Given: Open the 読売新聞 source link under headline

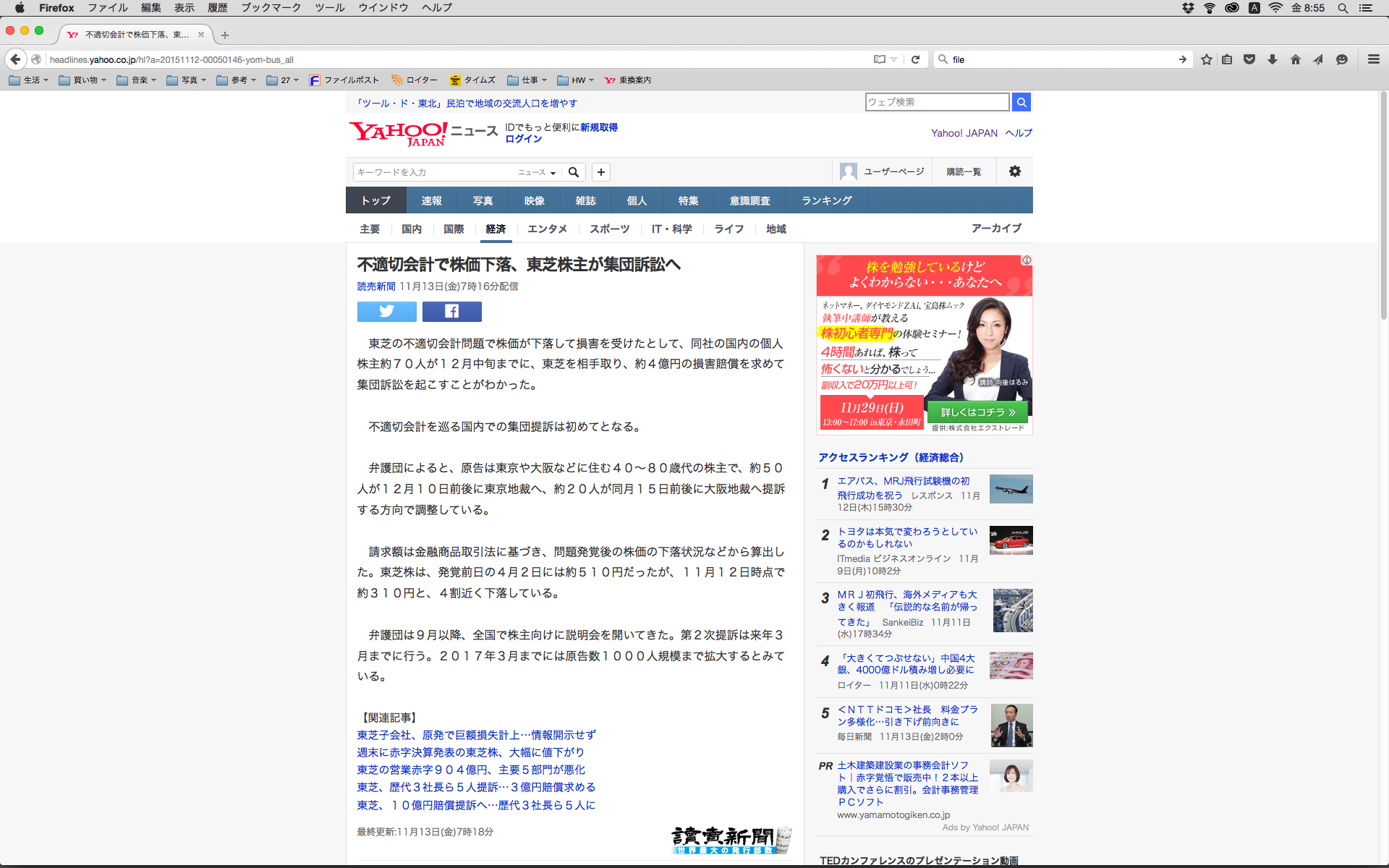Looking at the screenshot, I should (x=375, y=286).
